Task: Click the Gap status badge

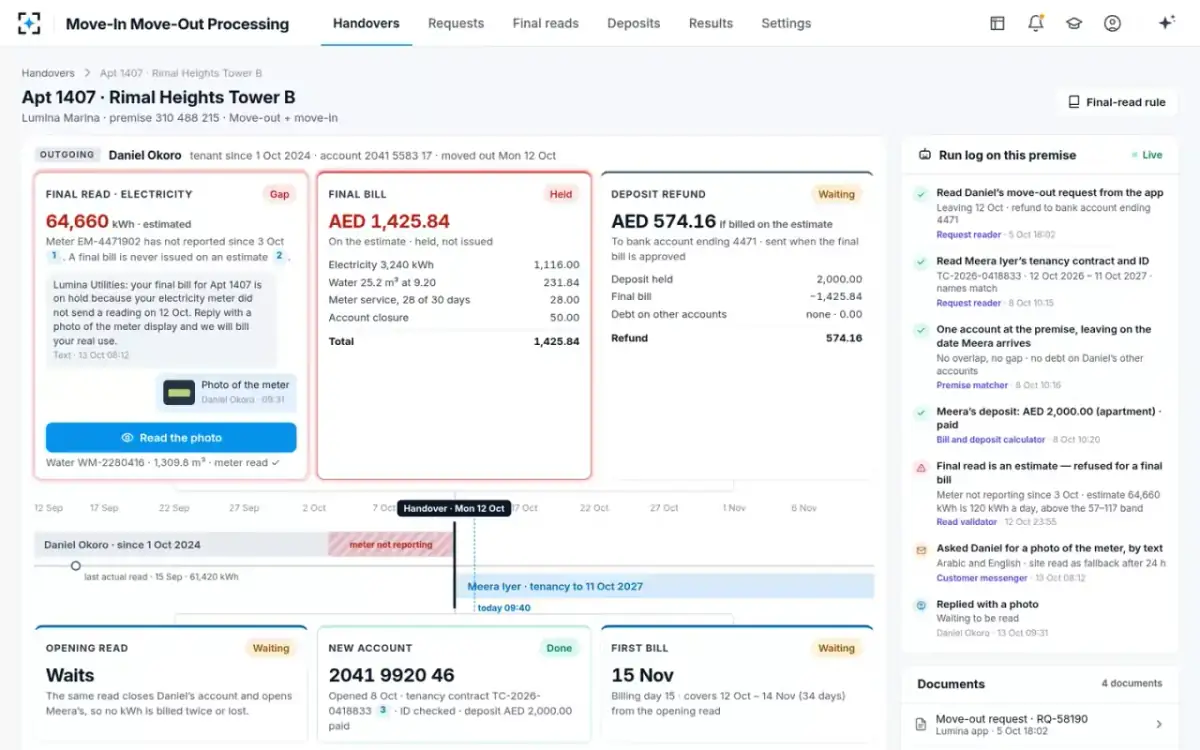Action: click(280, 194)
